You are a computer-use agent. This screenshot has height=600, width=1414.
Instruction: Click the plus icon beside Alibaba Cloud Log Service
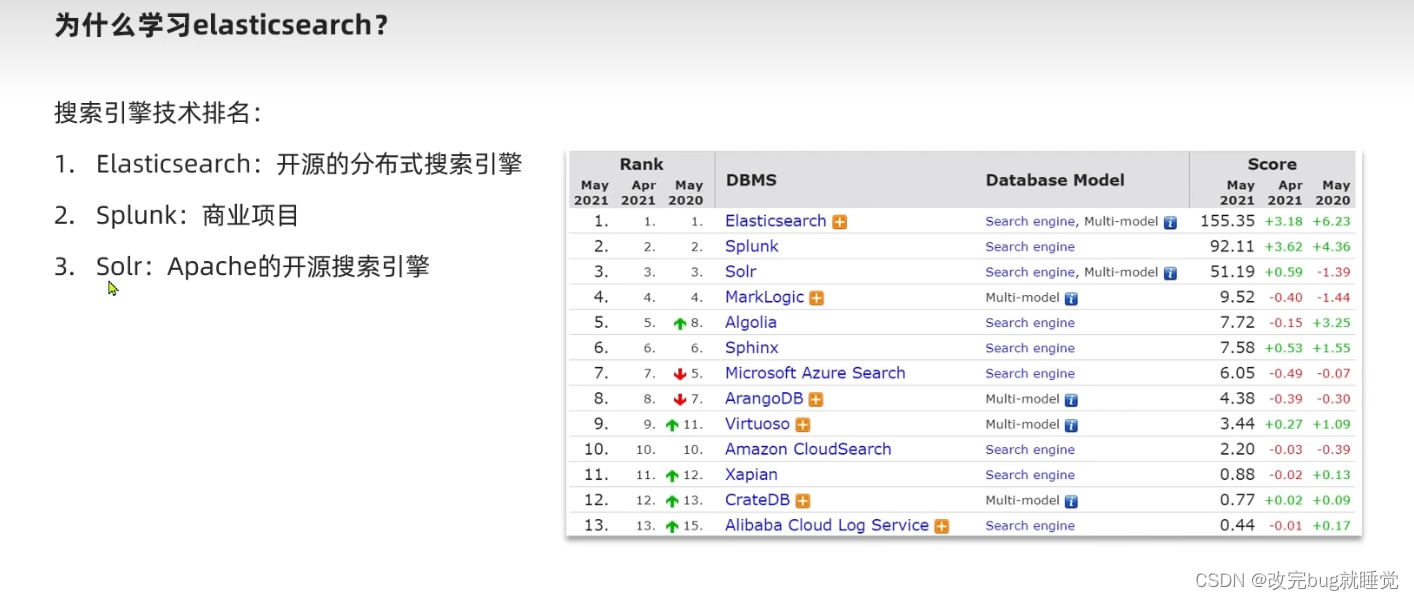941,526
